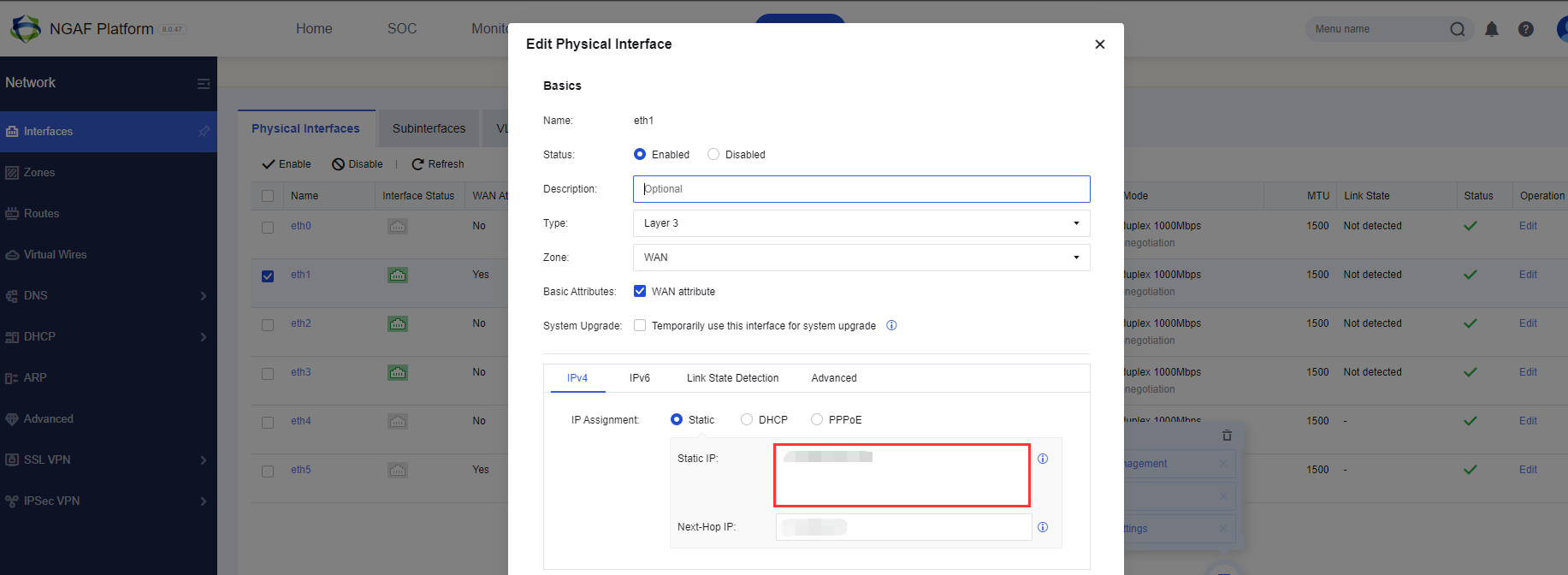1568x575 pixels.
Task: Open the Zone dropdown showing WAN
Action: 861,258
